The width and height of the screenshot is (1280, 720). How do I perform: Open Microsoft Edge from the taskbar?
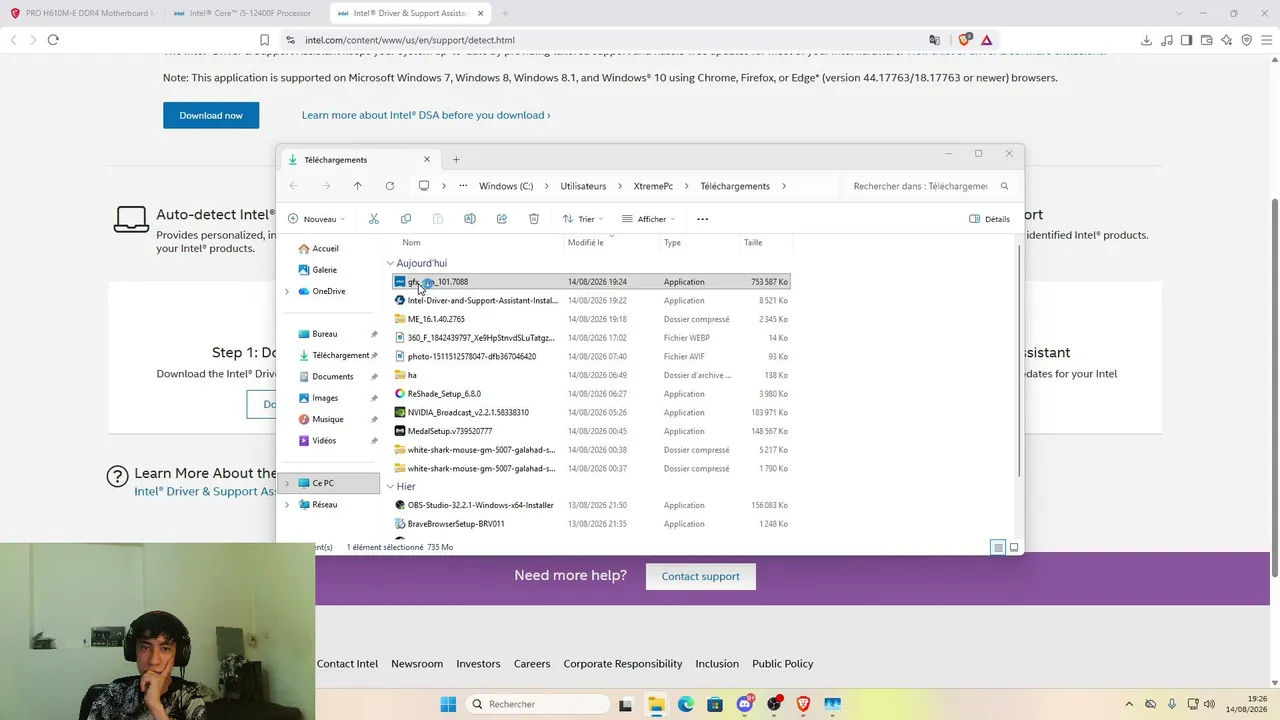click(685, 704)
